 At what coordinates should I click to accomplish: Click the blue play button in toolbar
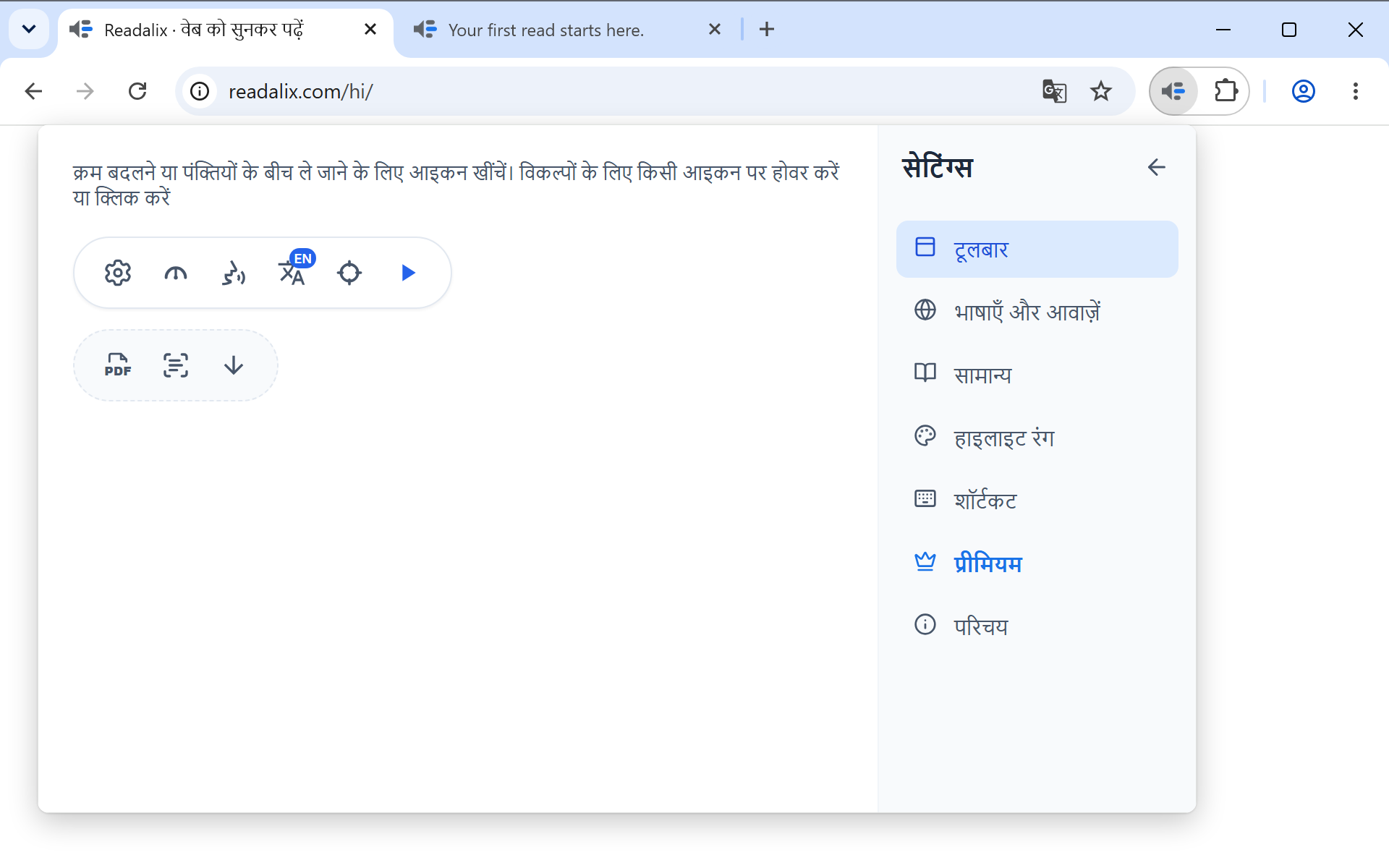click(408, 273)
